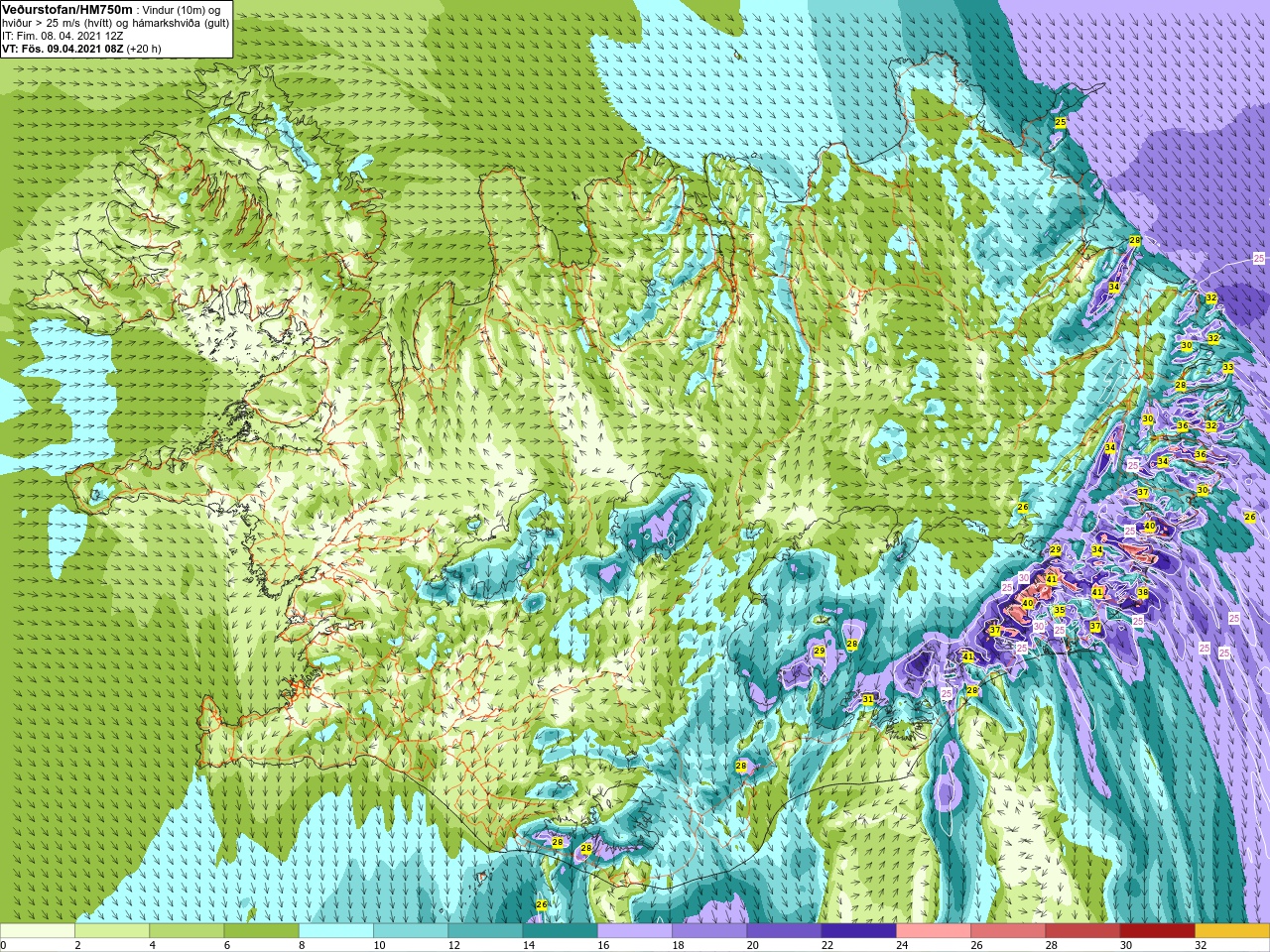Pick the dark indigo 22–24 legend swatch
Image resolution: width=1270 pixels, height=952 pixels.
coord(859,931)
